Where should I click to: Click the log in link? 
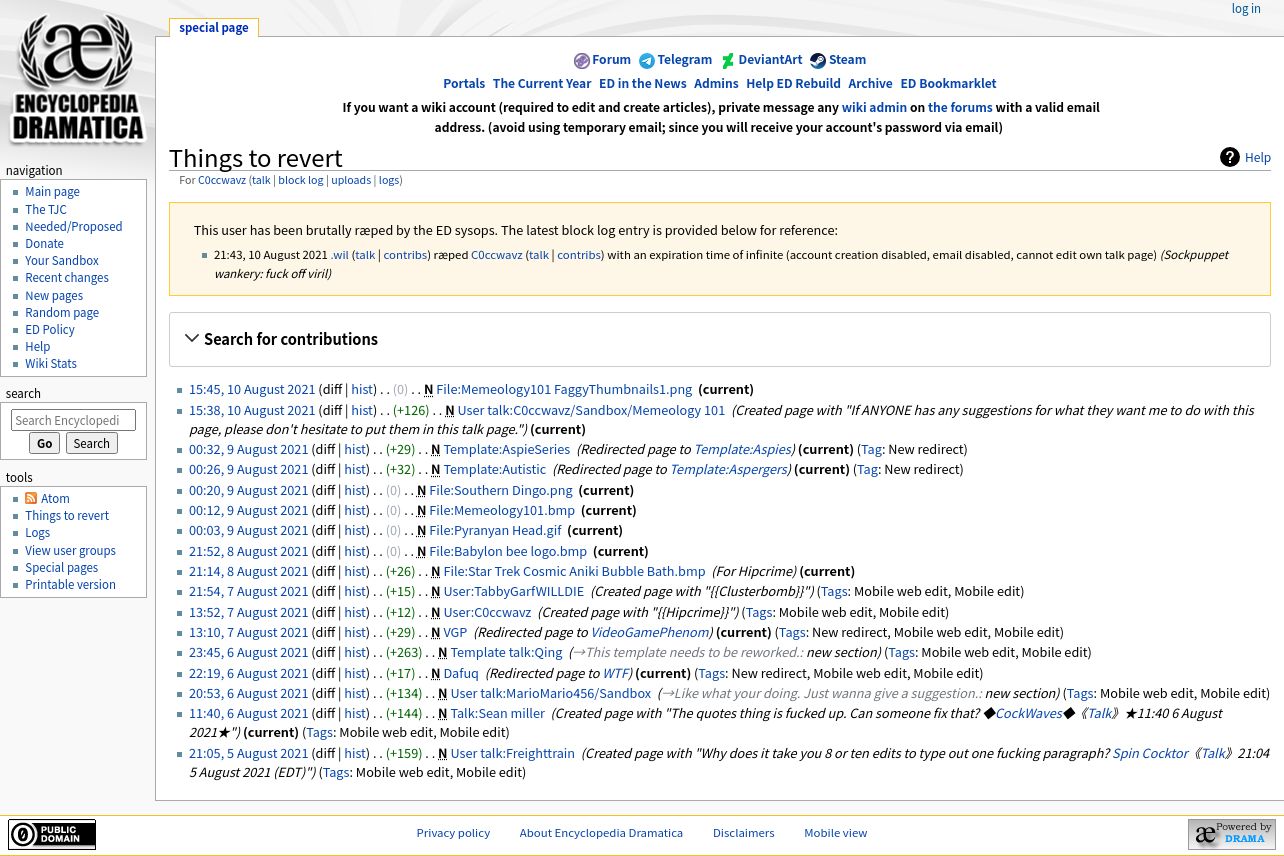point(1246,8)
